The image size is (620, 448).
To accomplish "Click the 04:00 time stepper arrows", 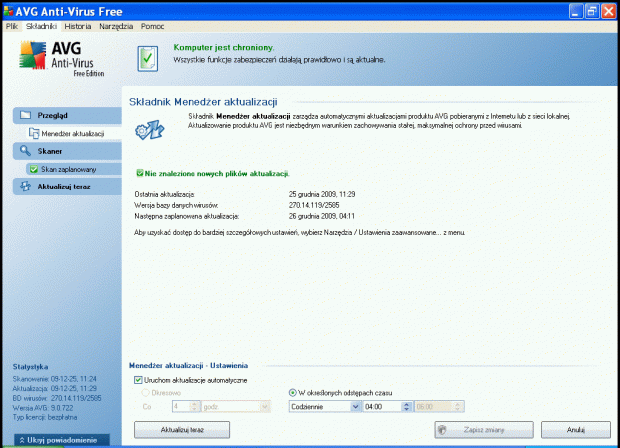I will tap(406, 406).
